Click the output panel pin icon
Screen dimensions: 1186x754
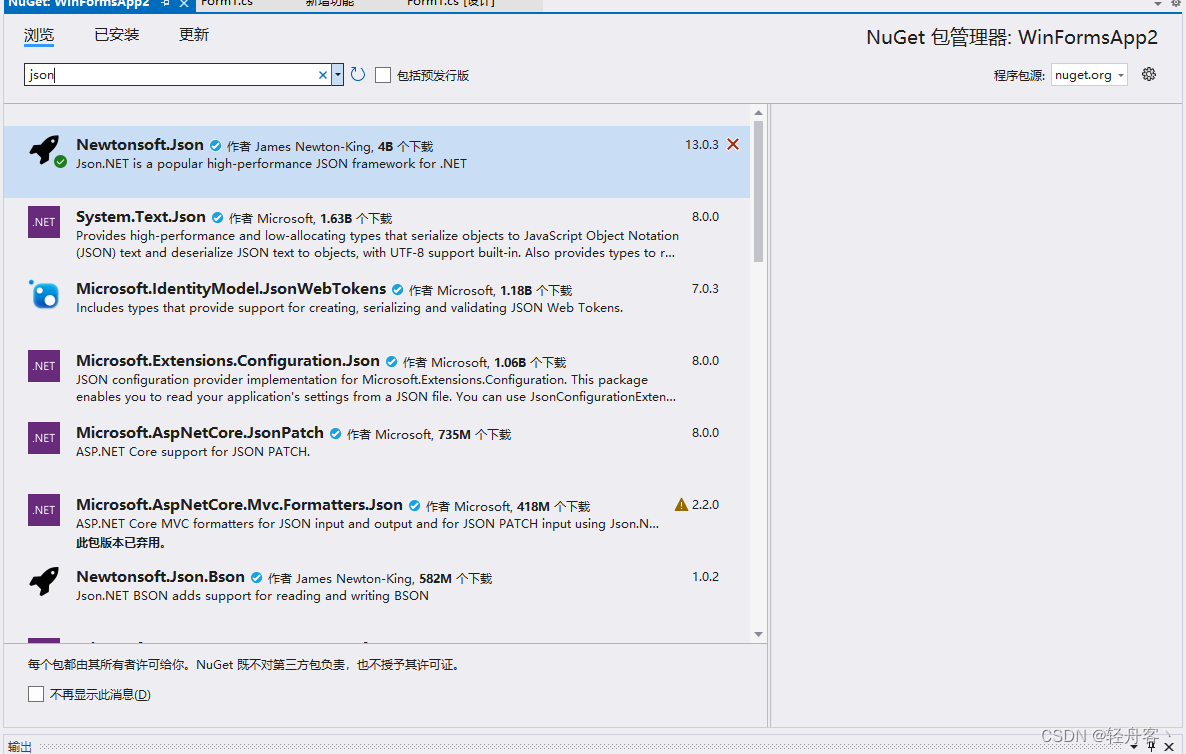tap(1151, 746)
